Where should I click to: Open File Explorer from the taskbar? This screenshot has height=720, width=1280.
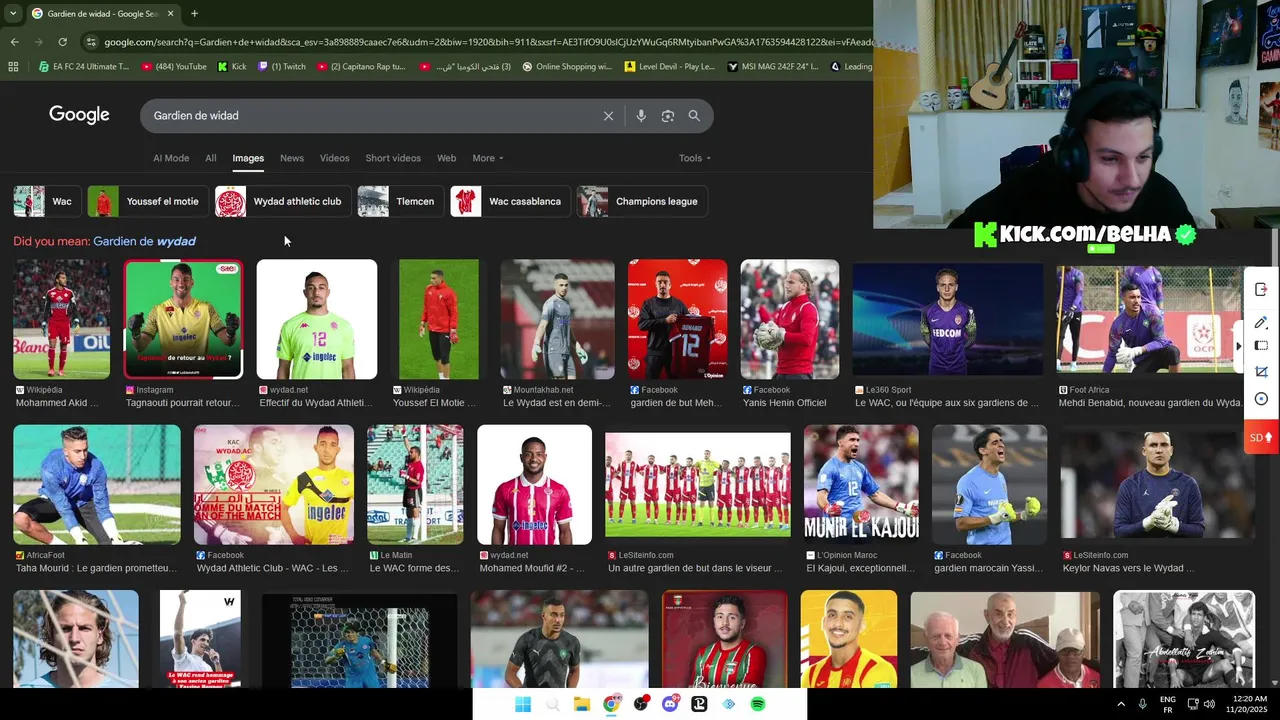(582, 704)
